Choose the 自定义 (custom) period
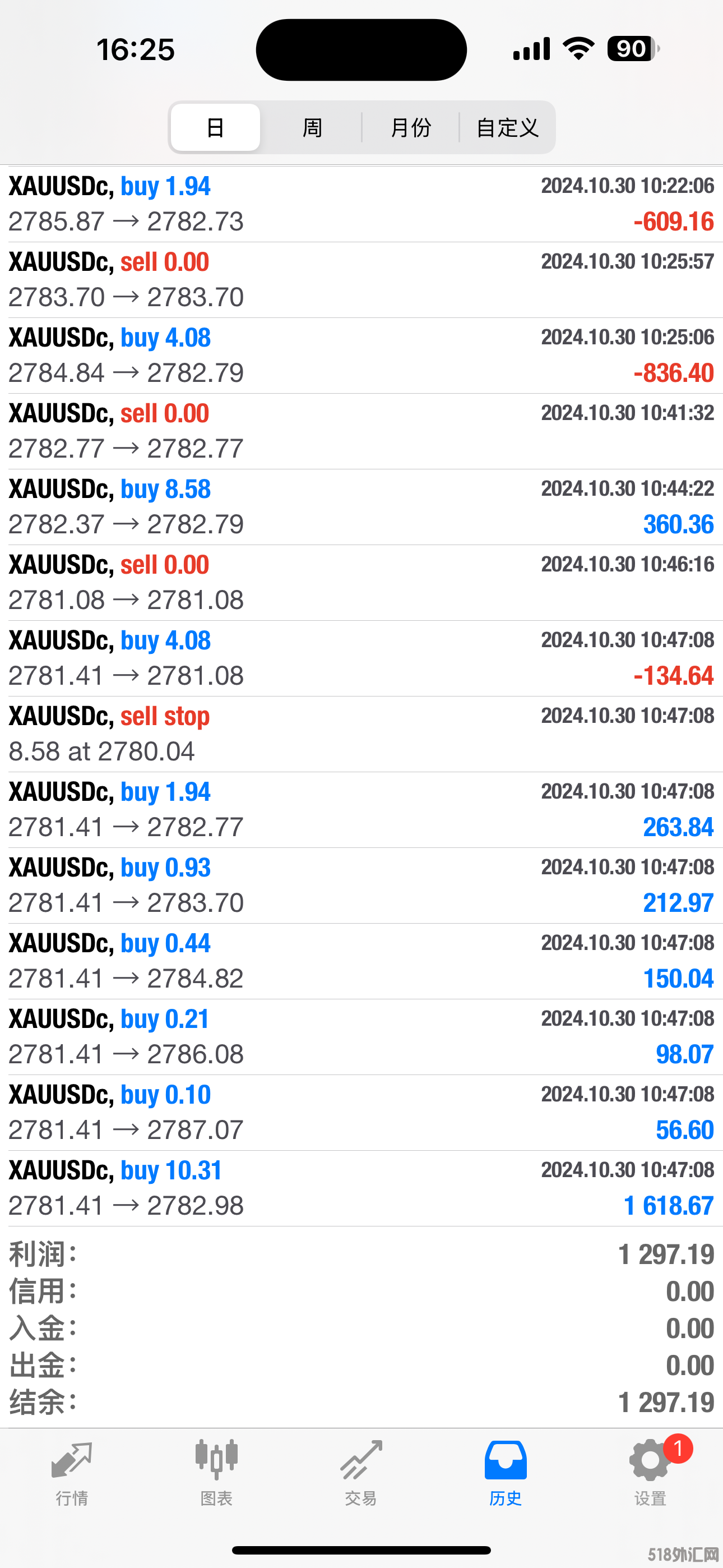This screenshot has height=1568, width=723. tap(508, 127)
